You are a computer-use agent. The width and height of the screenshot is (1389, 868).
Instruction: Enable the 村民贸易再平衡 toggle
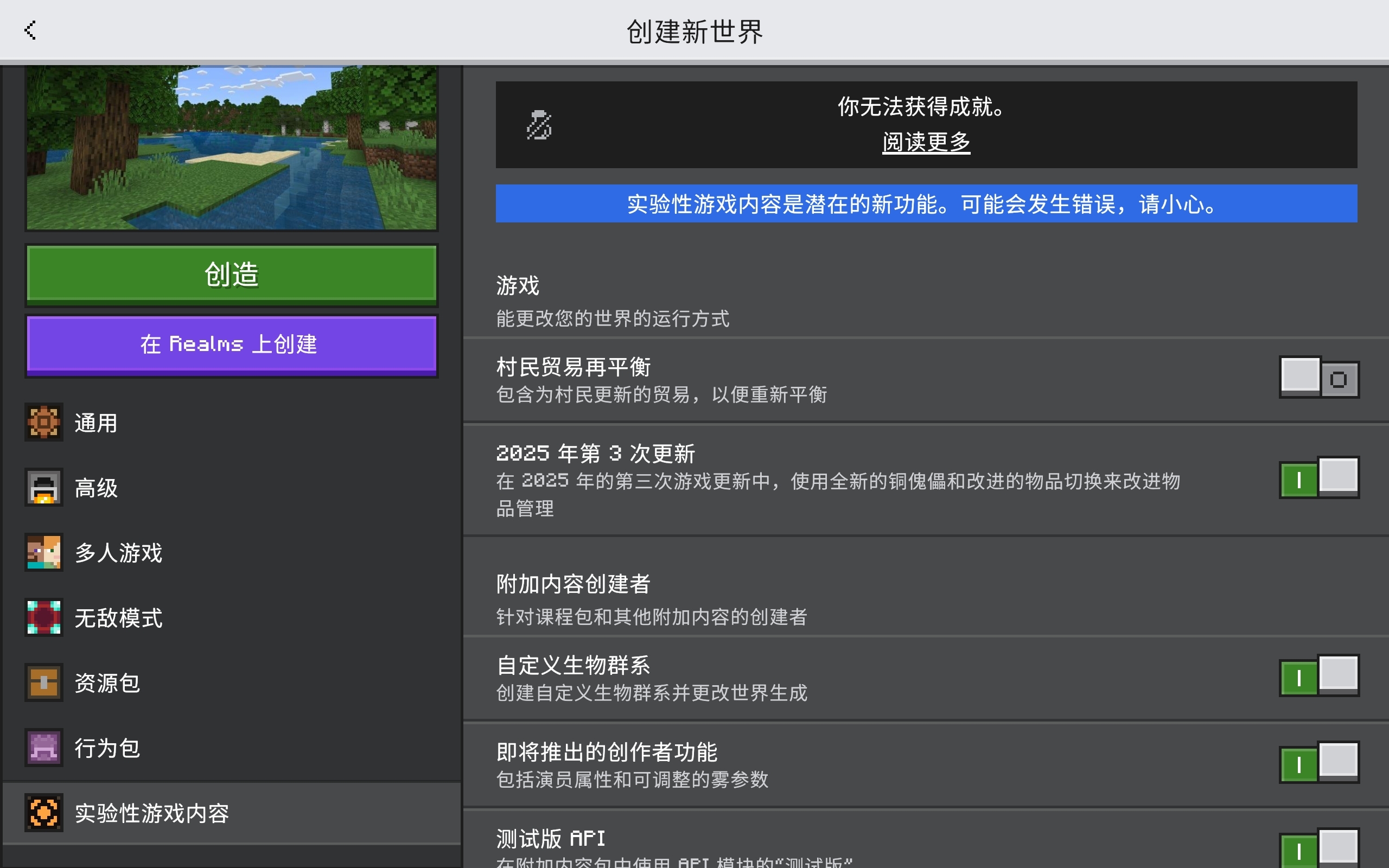1319,377
